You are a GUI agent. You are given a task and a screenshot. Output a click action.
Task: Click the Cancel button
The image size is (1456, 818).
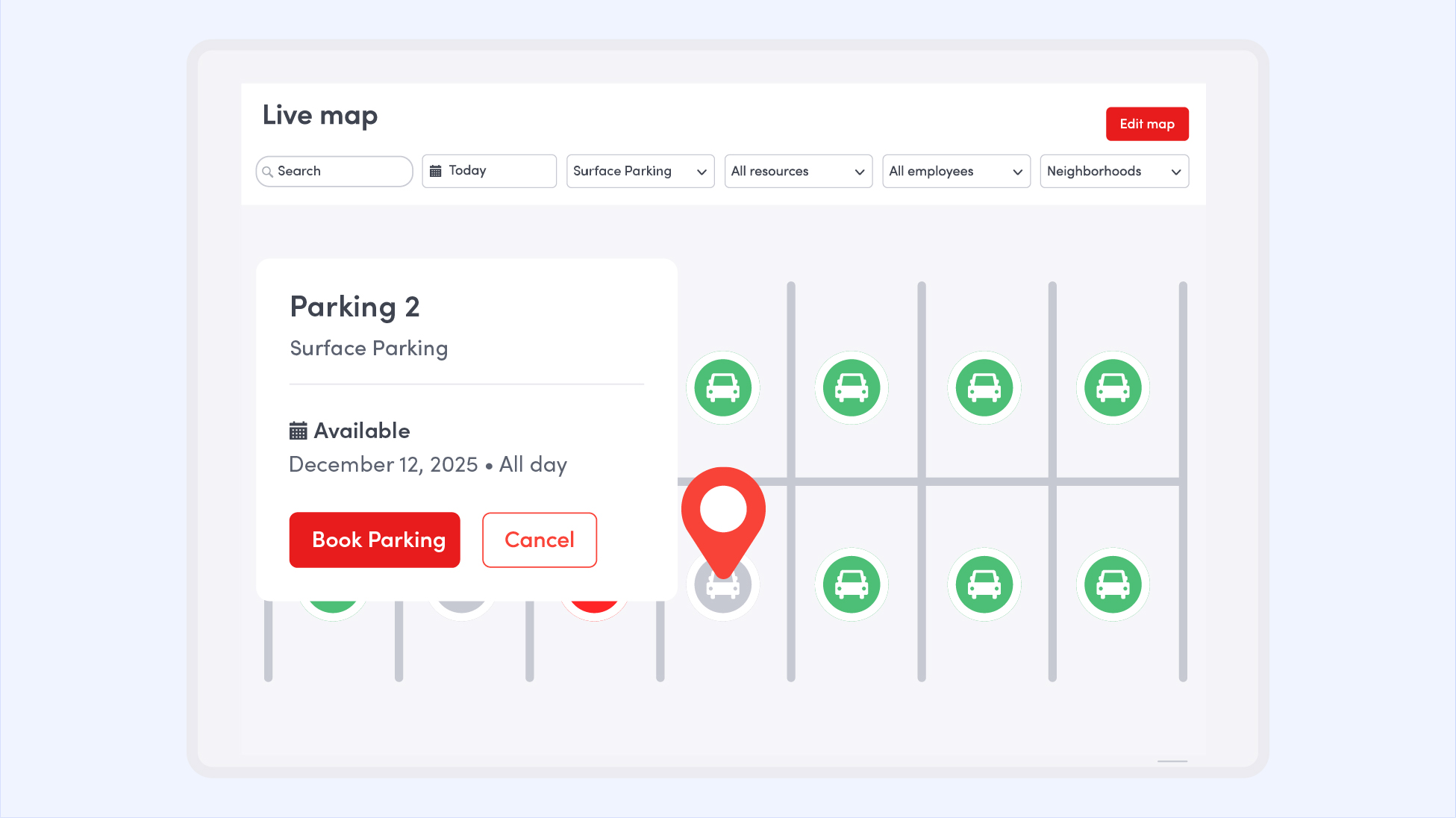[539, 540]
